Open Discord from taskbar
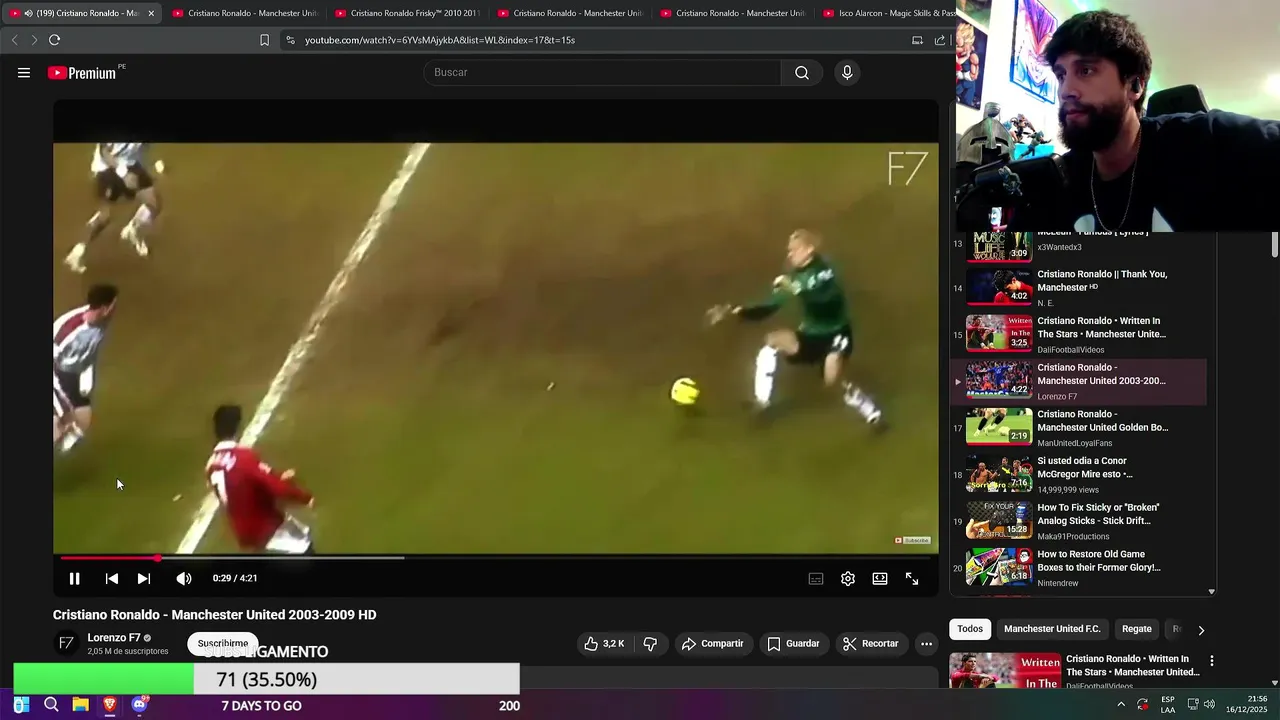1280x720 pixels. coord(139,705)
